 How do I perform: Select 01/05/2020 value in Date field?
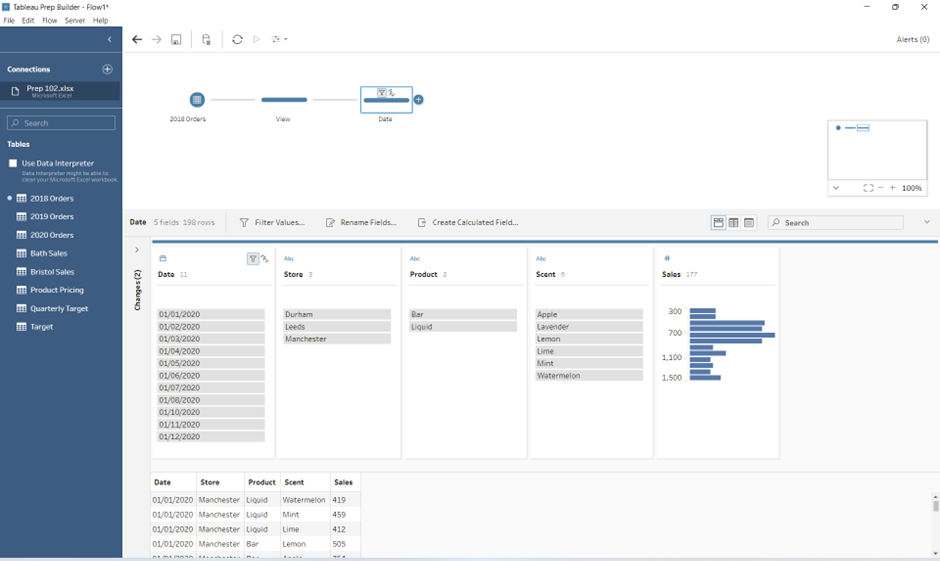click(x=211, y=363)
